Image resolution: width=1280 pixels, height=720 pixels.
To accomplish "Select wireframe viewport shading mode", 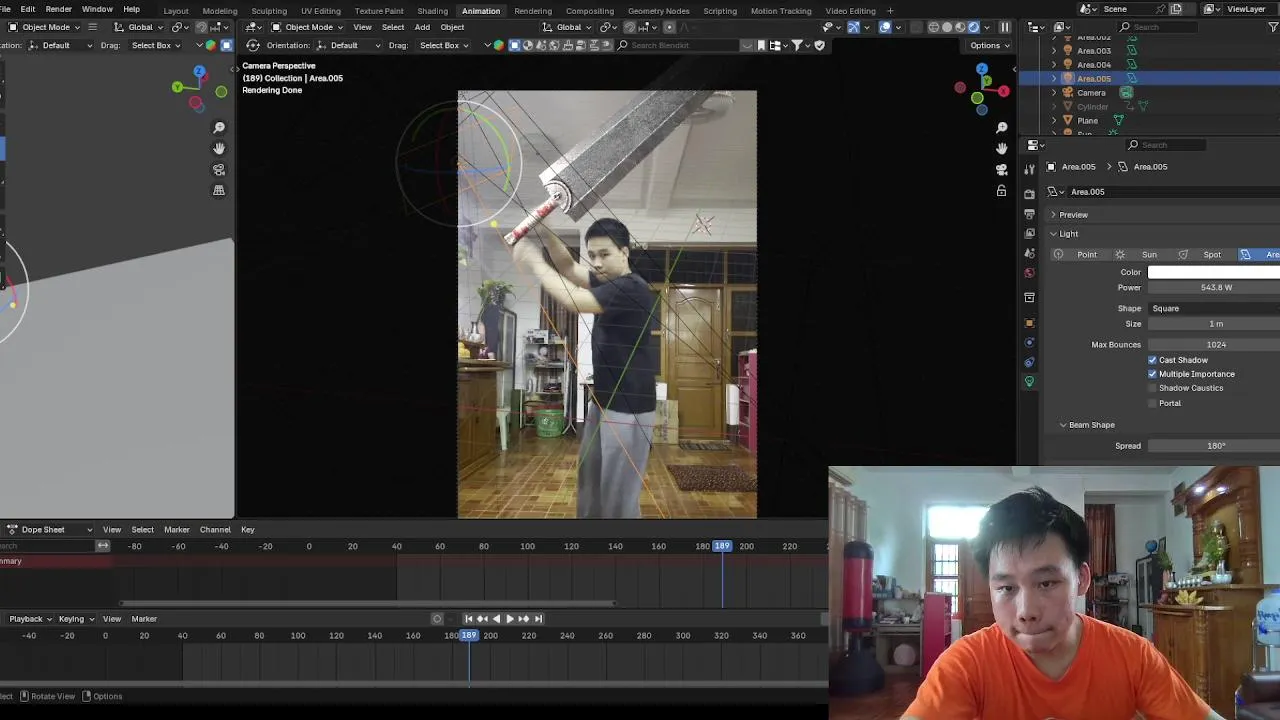I will click(x=934, y=27).
